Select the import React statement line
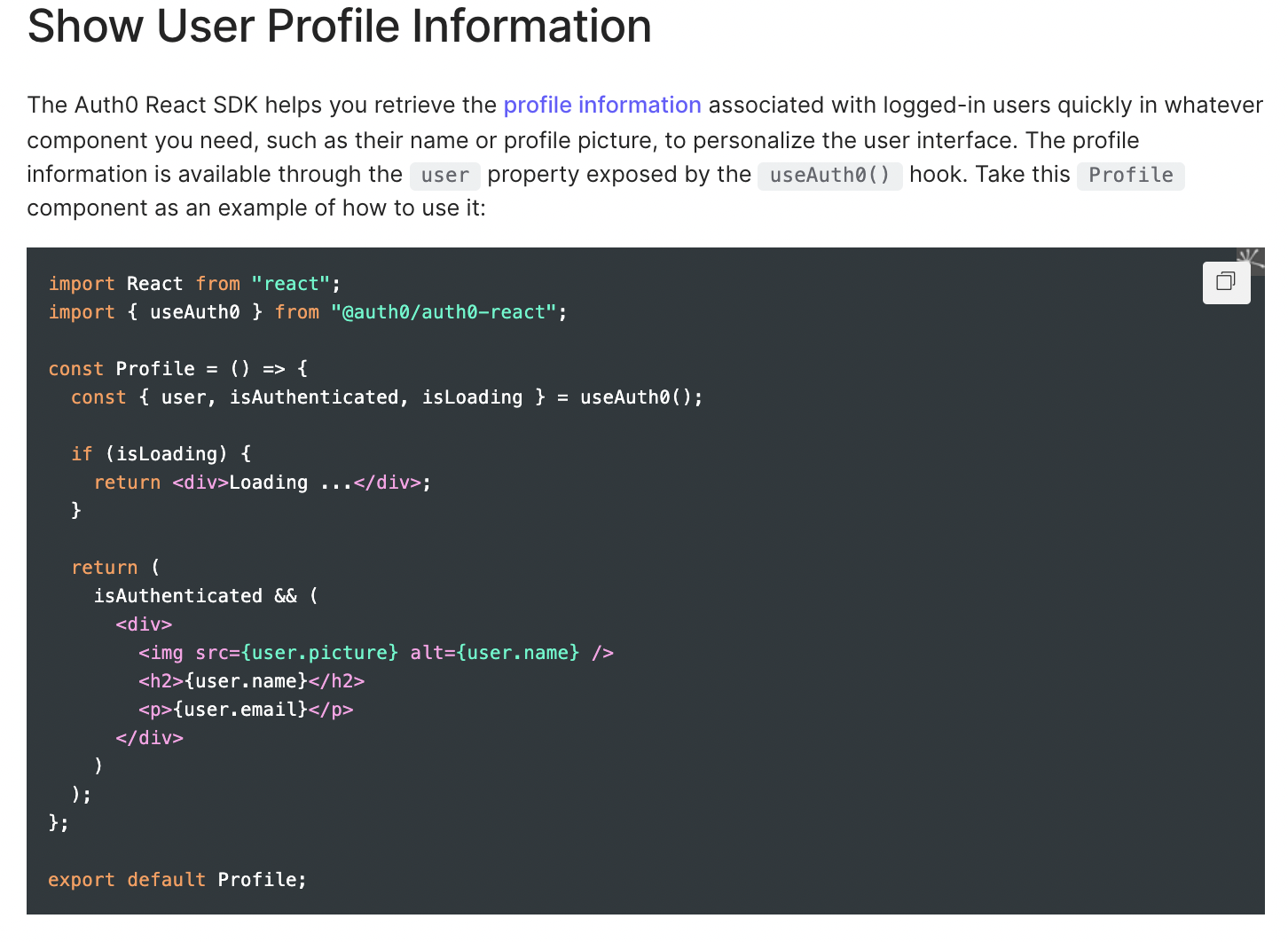Viewport: 1288px width, 942px height. click(193, 283)
